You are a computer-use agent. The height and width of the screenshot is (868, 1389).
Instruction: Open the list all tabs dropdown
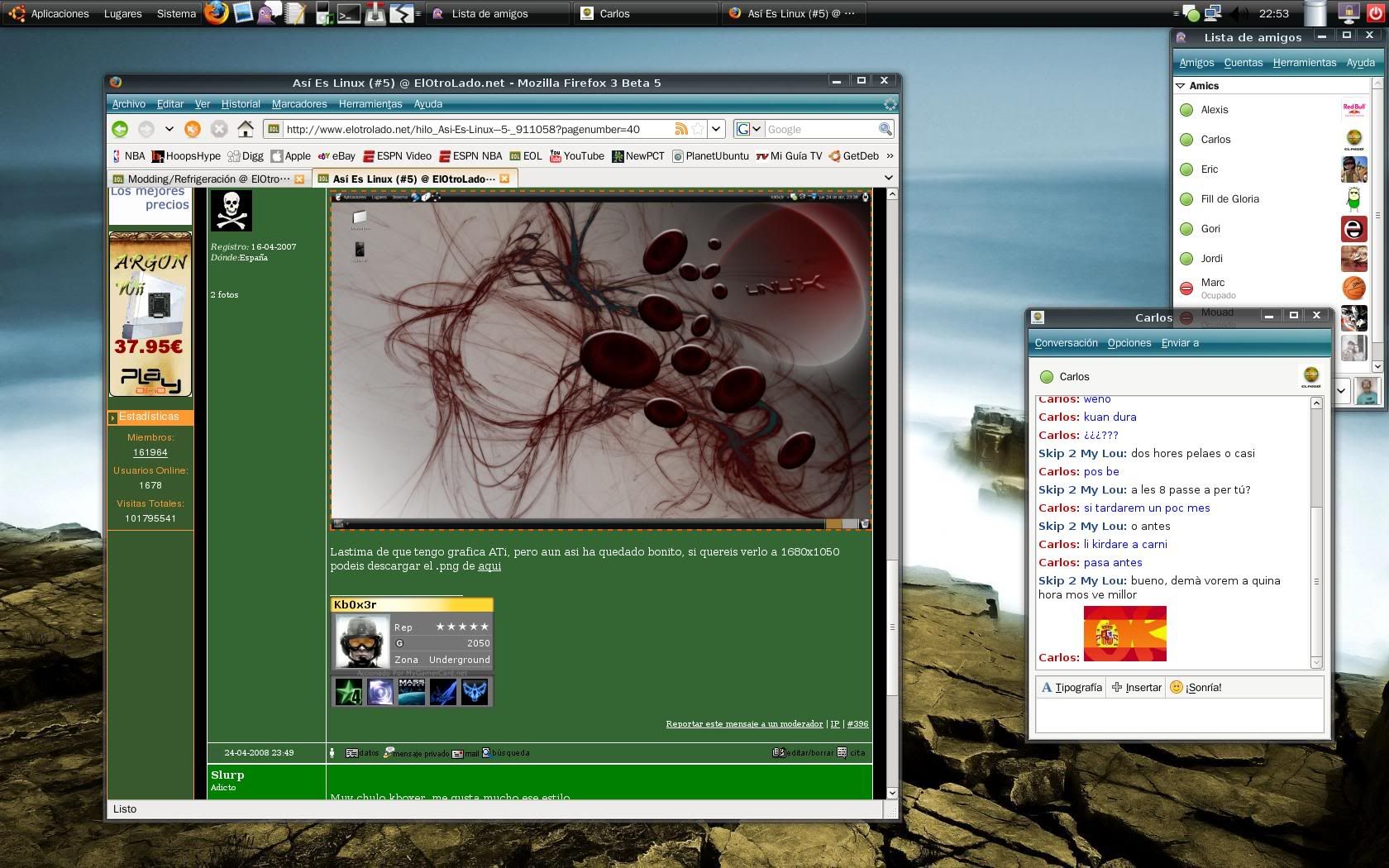(x=889, y=178)
